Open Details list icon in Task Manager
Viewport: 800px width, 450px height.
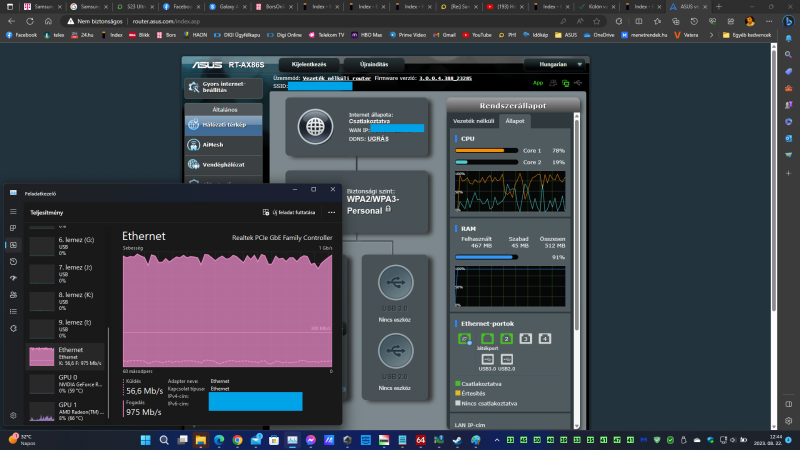[x=13, y=312]
